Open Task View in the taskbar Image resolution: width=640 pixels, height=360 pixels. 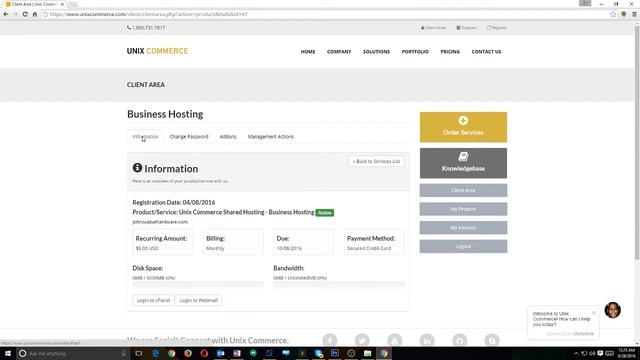pos(139,353)
